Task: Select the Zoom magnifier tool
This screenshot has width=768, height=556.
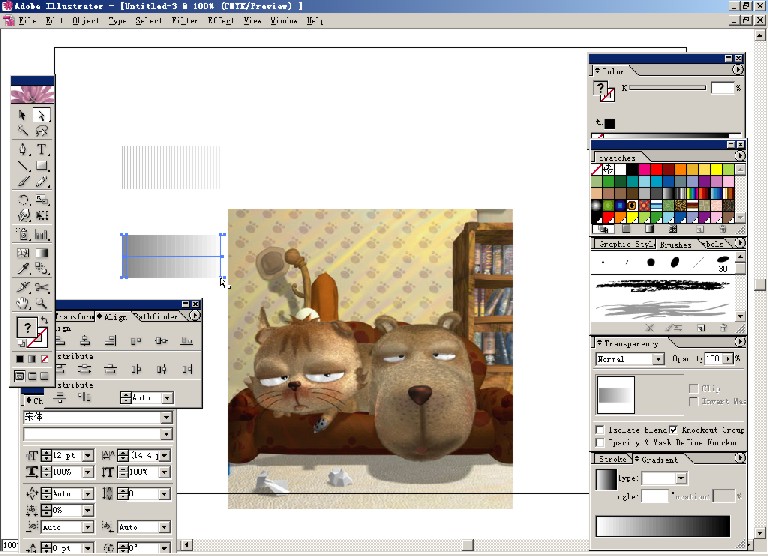Action: (x=42, y=303)
